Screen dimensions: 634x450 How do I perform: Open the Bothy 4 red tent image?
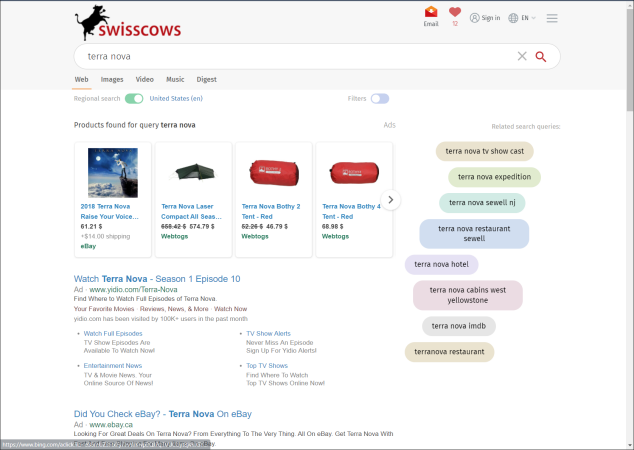click(354, 173)
